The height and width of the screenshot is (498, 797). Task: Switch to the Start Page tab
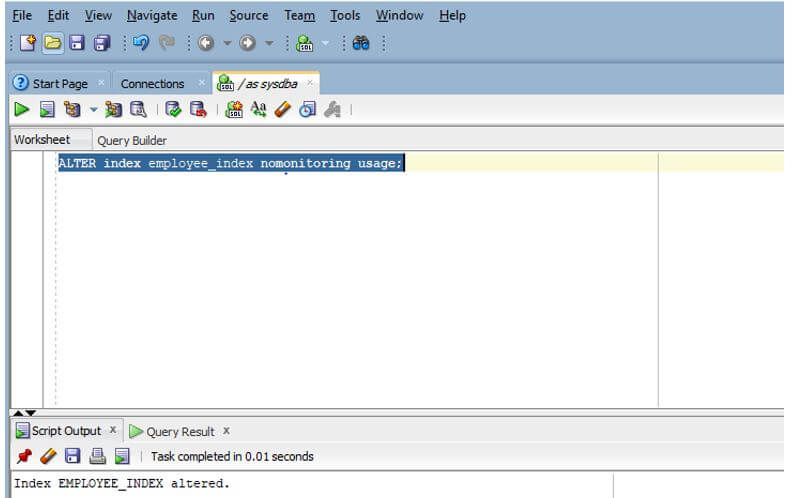(60, 83)
